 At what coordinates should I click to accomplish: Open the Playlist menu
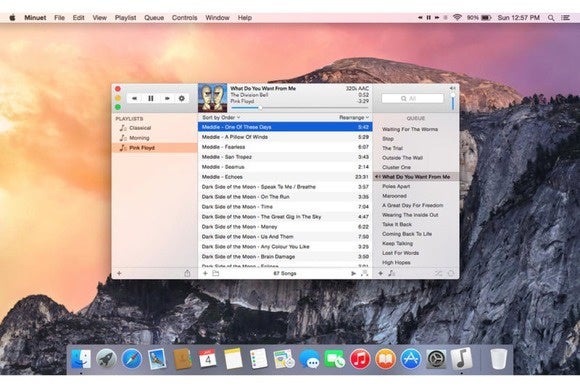[x=125, y=17]
